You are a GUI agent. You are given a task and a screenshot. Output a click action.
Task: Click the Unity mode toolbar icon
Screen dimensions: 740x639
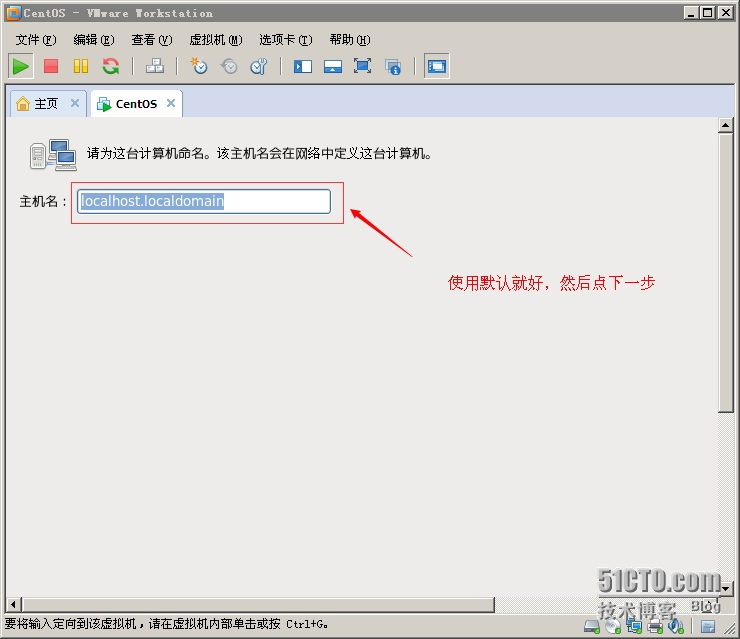coord(393,67)
